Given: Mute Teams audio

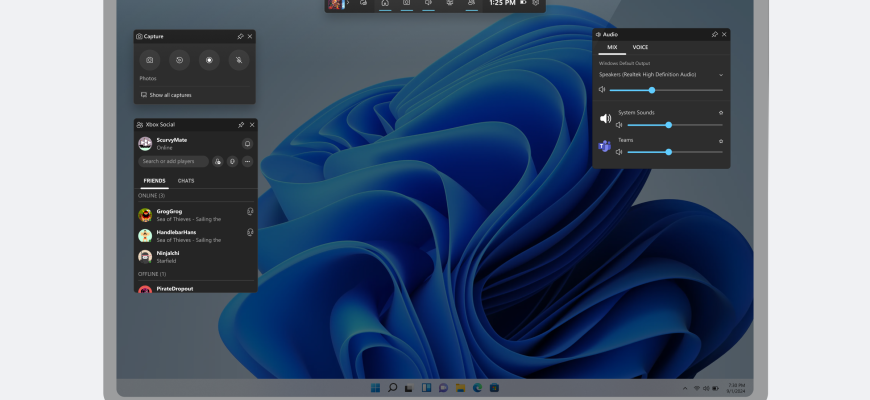Looking at the screenshot, I should tap(619, 152).
